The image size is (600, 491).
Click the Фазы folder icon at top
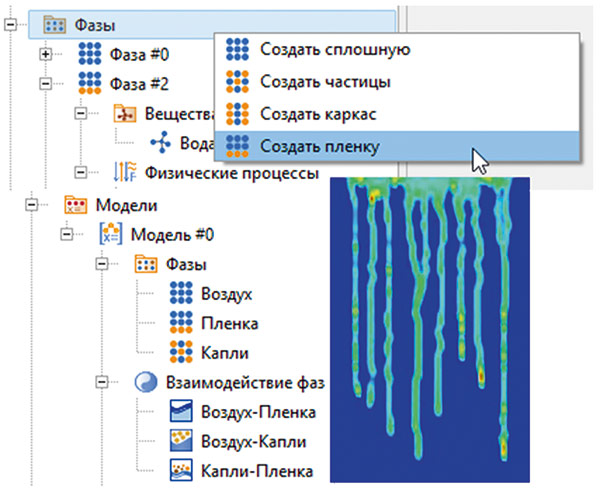click(55, 23)
